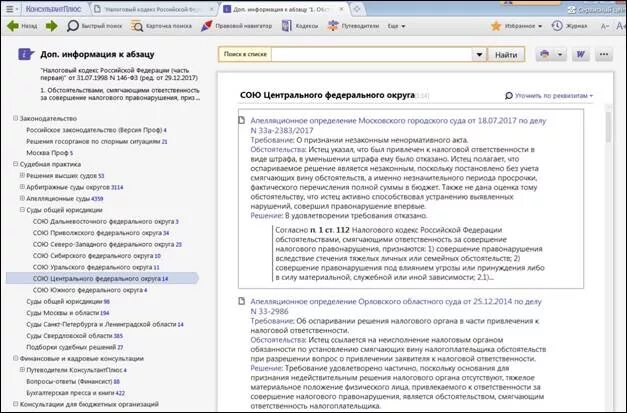
Task: Collapse Консультации для бюджетных организаций section
Action: pos(16,404)
